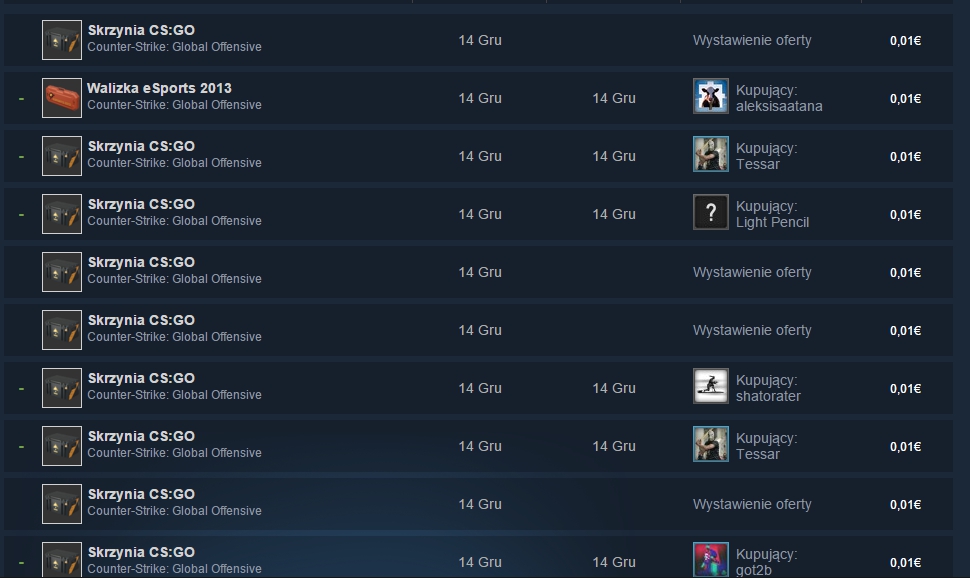Viewport: 970px width, 578px height.
Task: Open the red Walizka eSports 2013 case icon
Action: (x=62, y=98)
